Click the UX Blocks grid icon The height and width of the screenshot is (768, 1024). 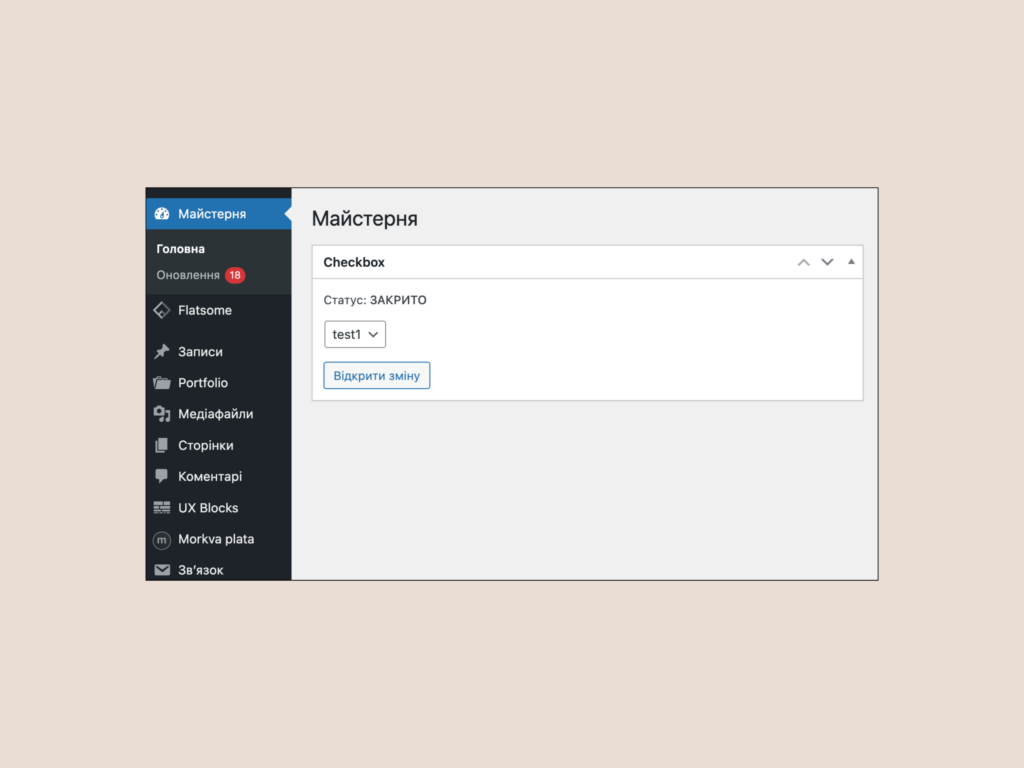(x=161, y=507)
